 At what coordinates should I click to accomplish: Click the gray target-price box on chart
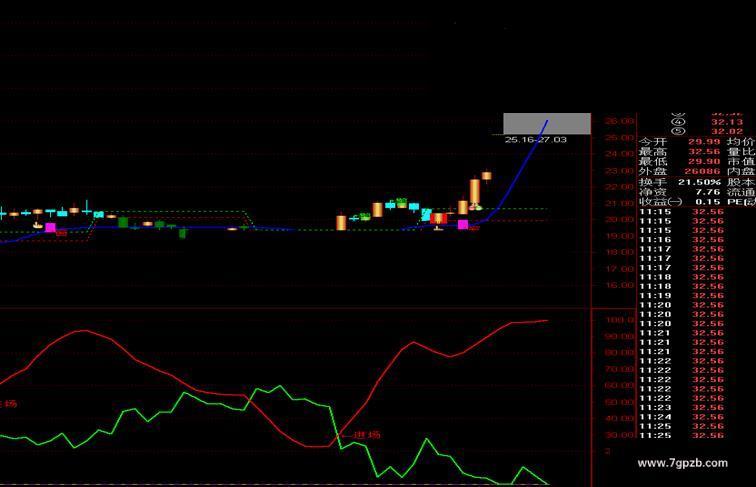pos(547,124)
